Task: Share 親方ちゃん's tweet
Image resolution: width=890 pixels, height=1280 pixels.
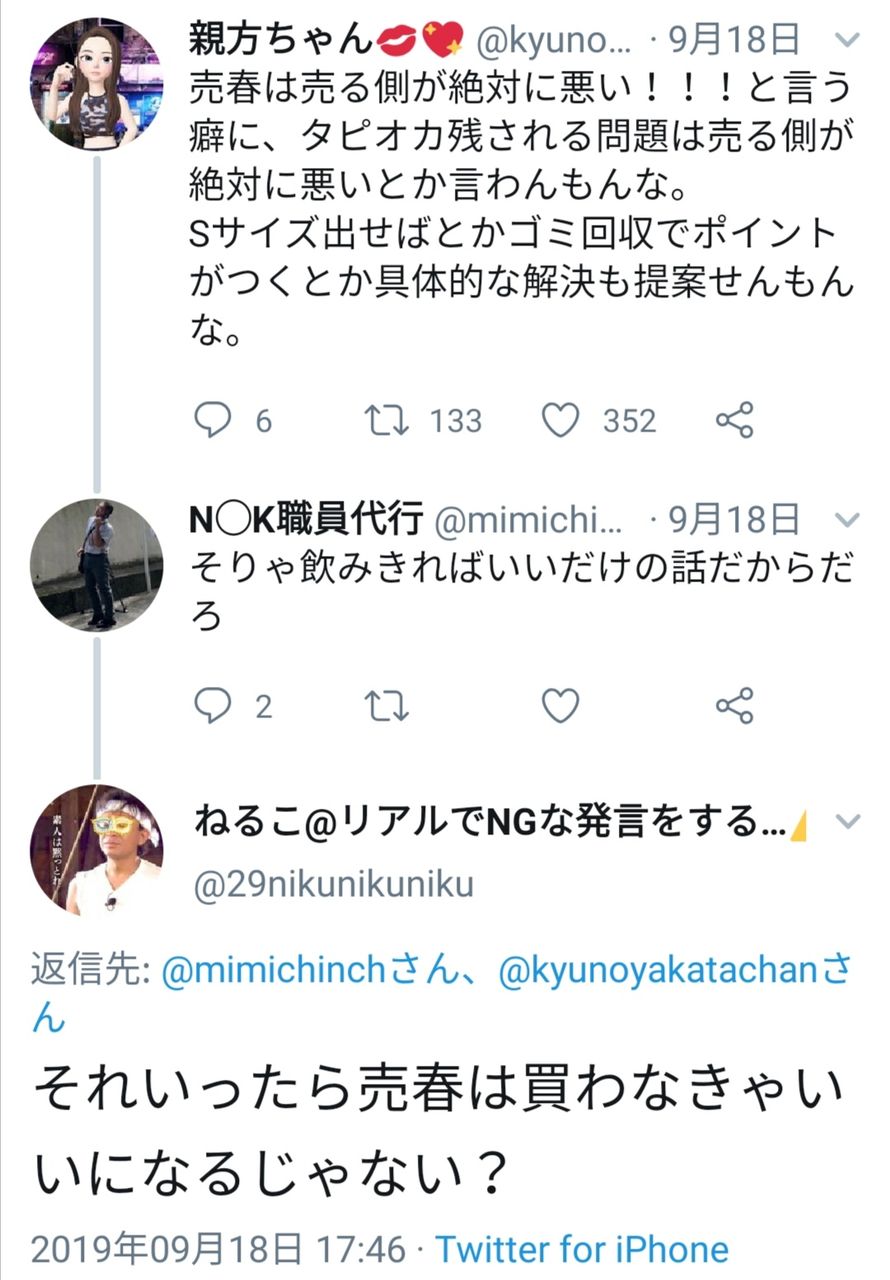Action: (735, 420)
